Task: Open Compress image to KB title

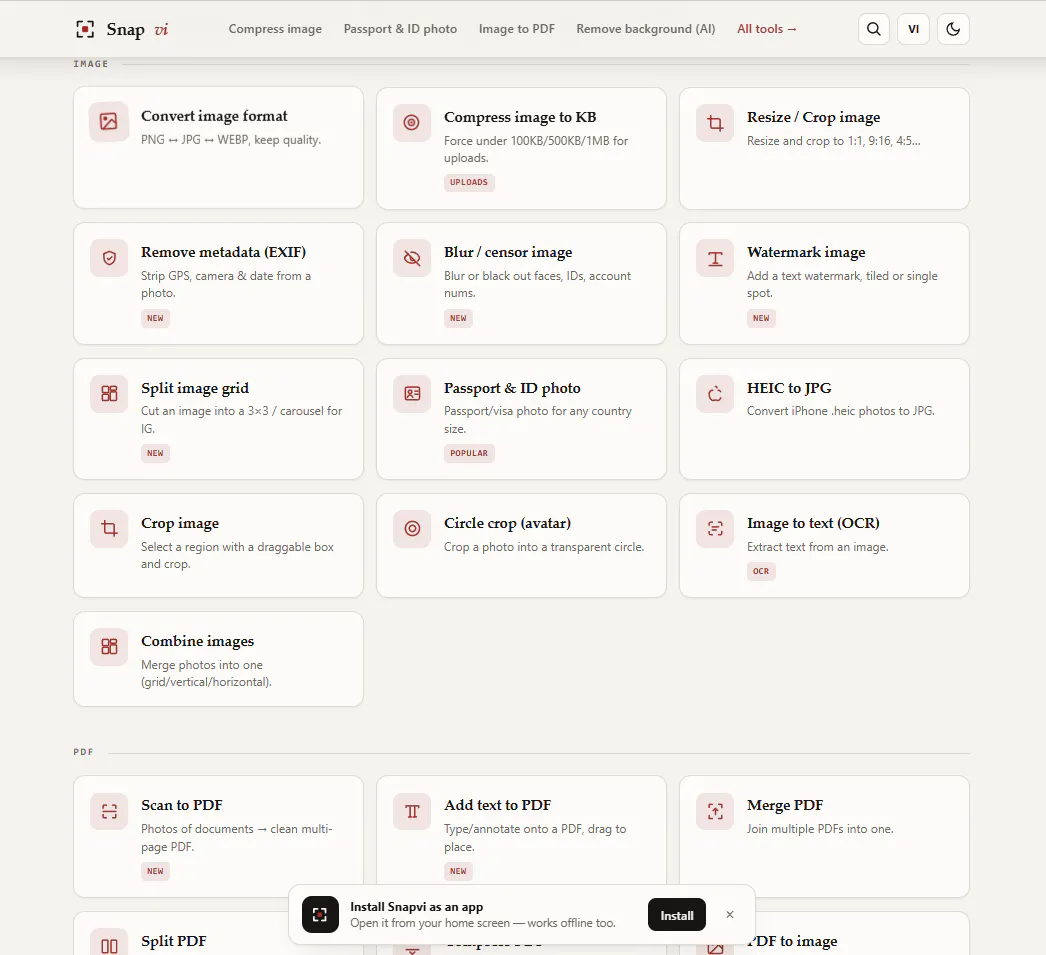Action: pos(520,117)
